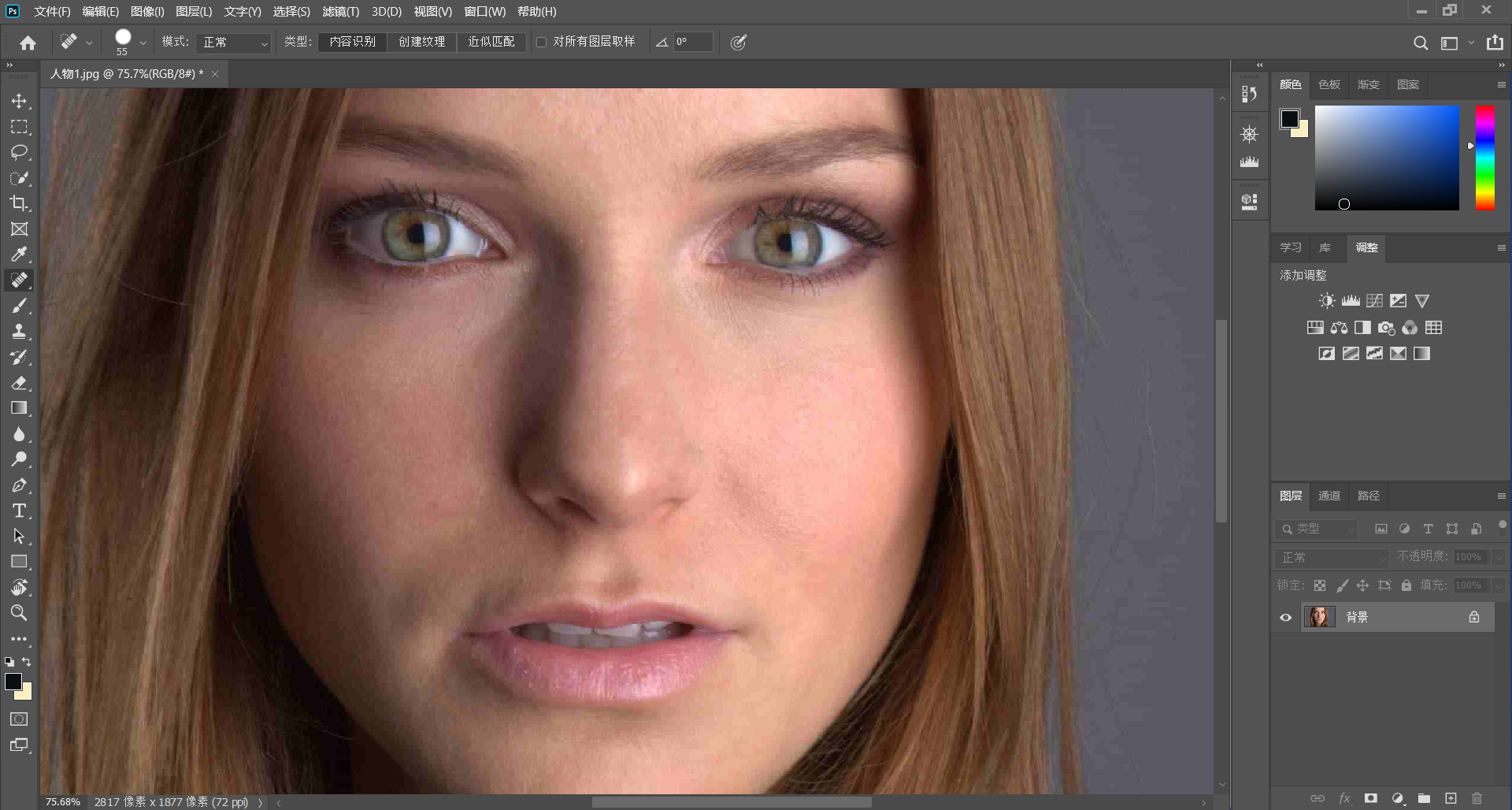Open the Layers panel flyout menu
Image resolution: width=1512 pixels, height=810 pixels.
pos(1501,496)
